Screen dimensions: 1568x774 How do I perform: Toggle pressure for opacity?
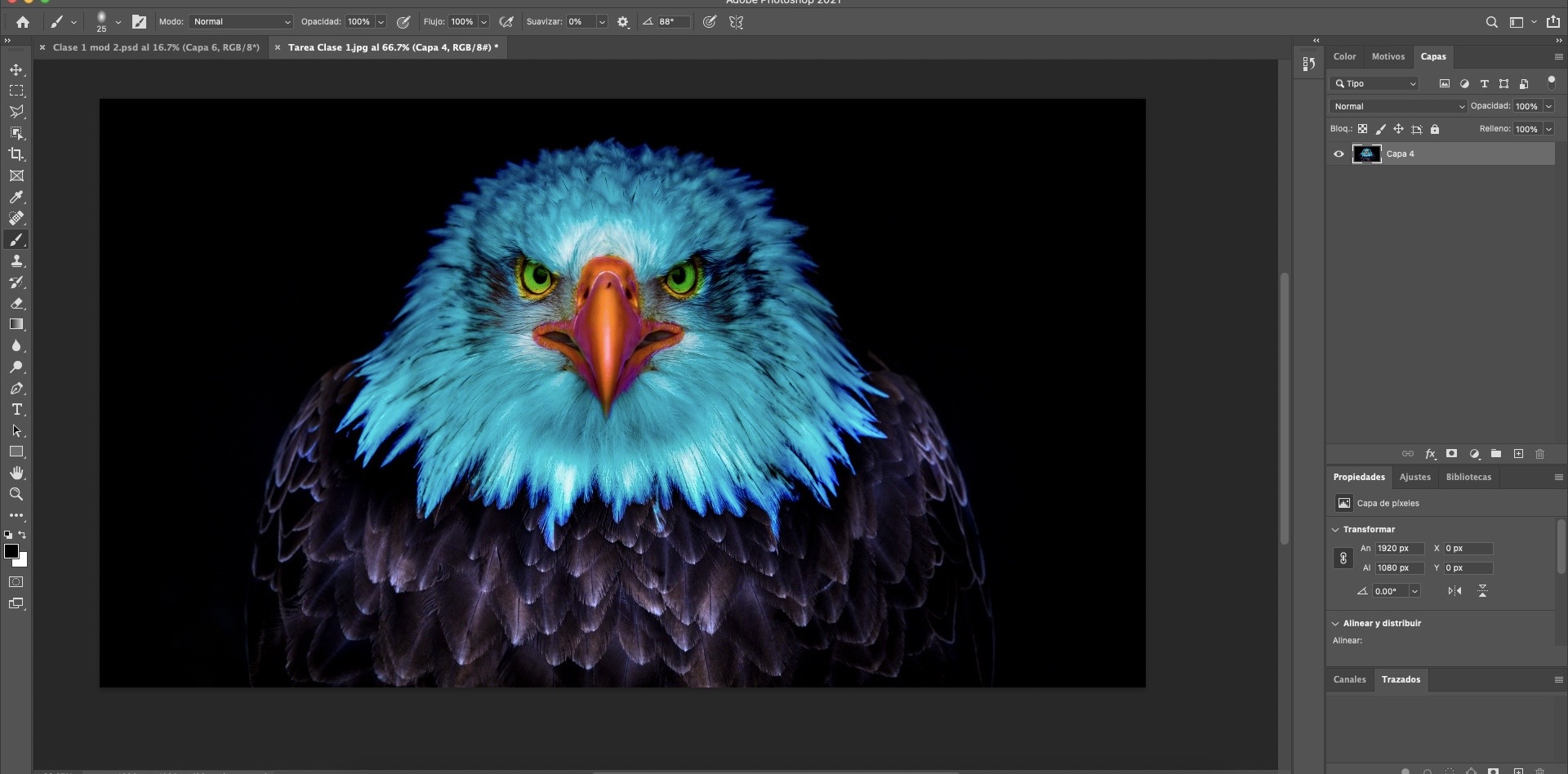click(x=403, y=22)
